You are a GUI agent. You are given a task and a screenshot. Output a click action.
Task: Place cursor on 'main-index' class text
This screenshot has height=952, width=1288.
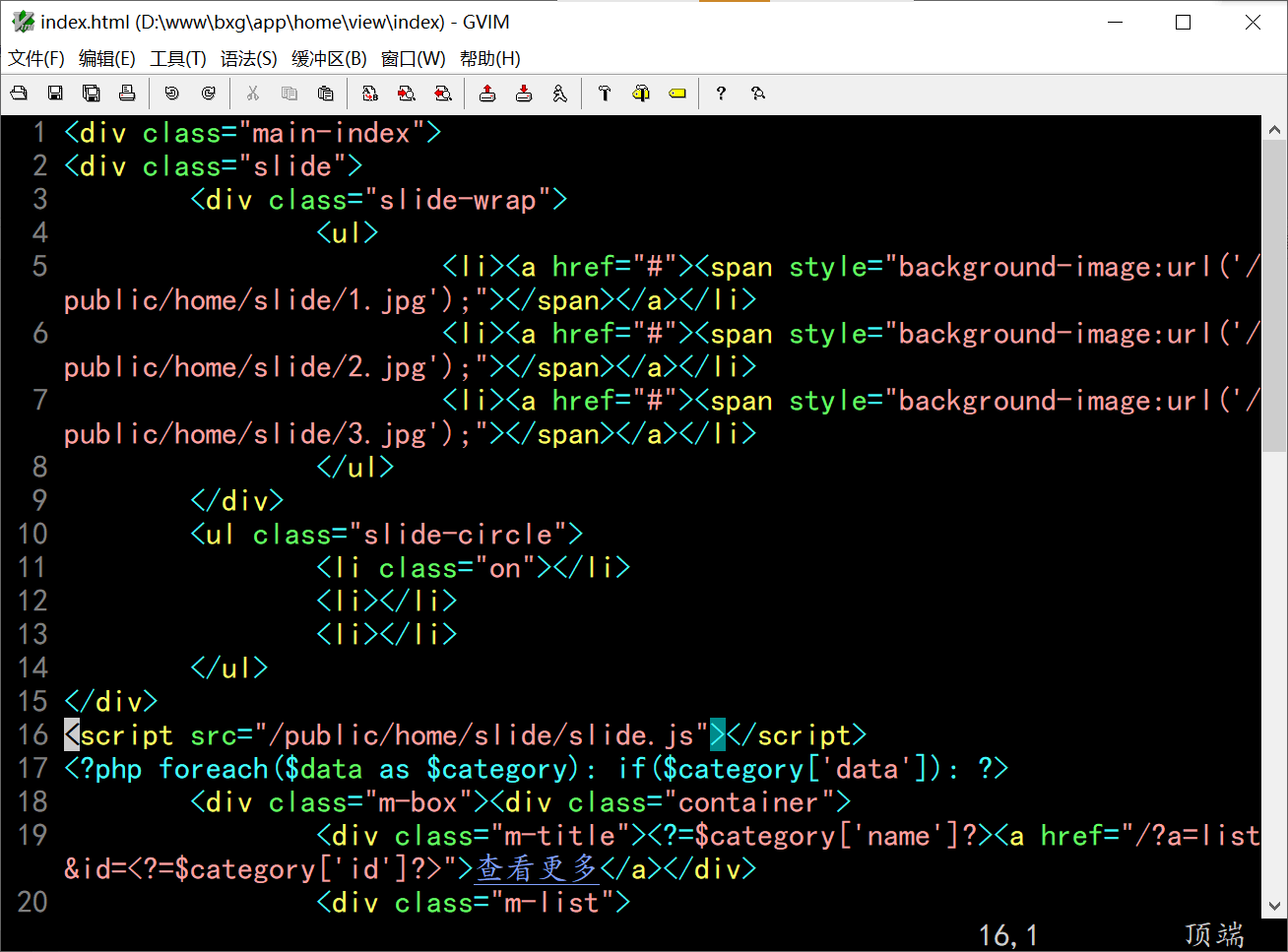[x=332, y=133]
